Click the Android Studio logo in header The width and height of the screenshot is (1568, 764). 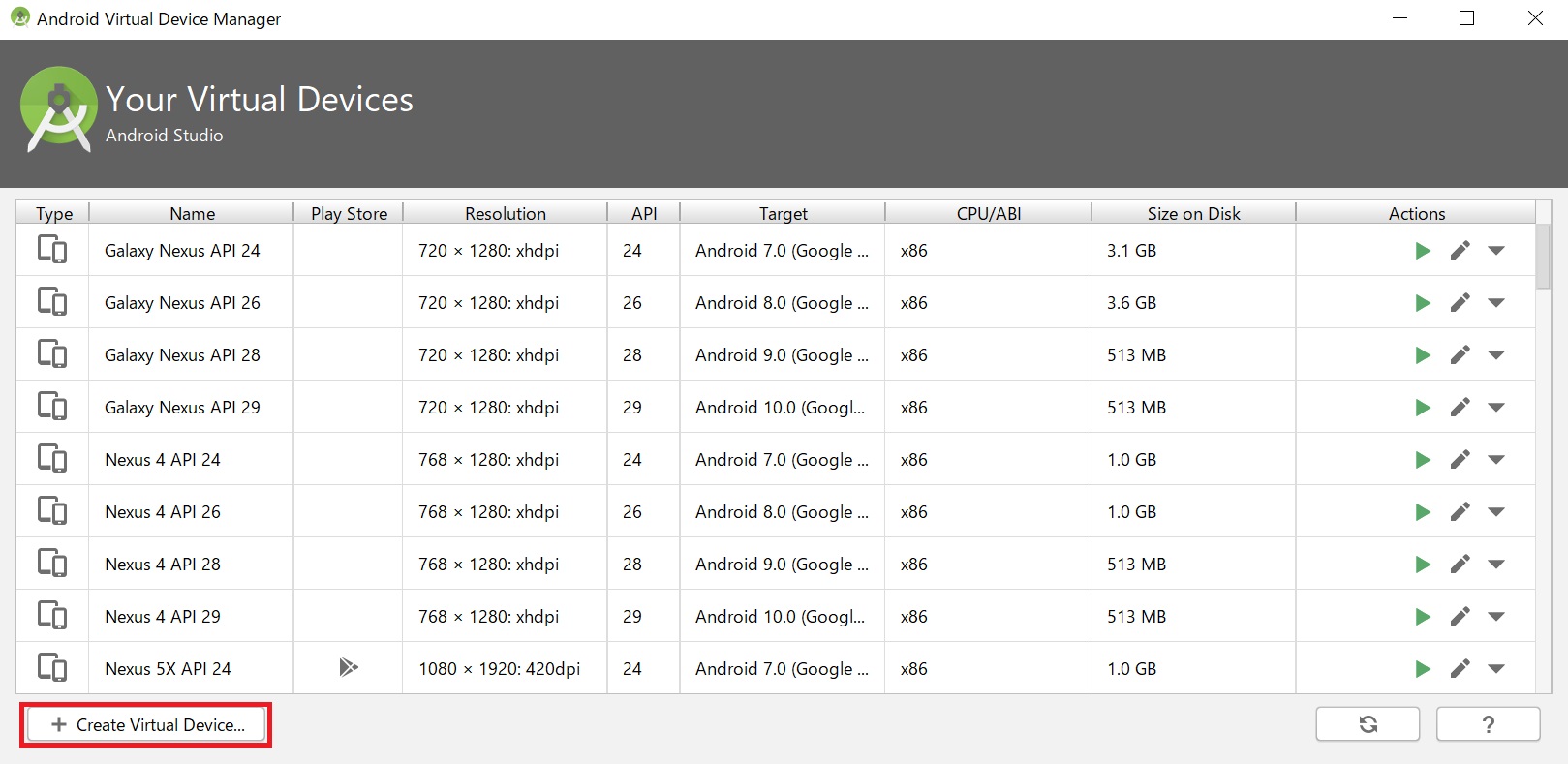click(x=58, y=108)
